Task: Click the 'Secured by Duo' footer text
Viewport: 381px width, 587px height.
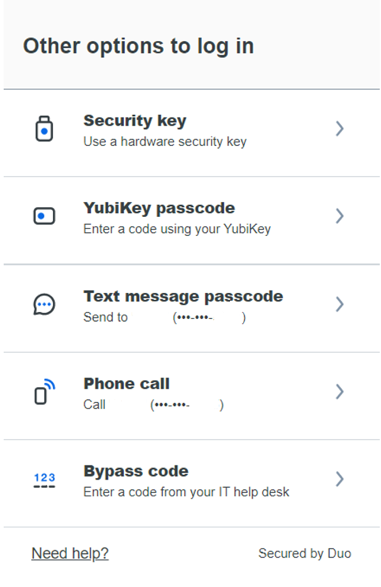Action: (x=305, y=553)
